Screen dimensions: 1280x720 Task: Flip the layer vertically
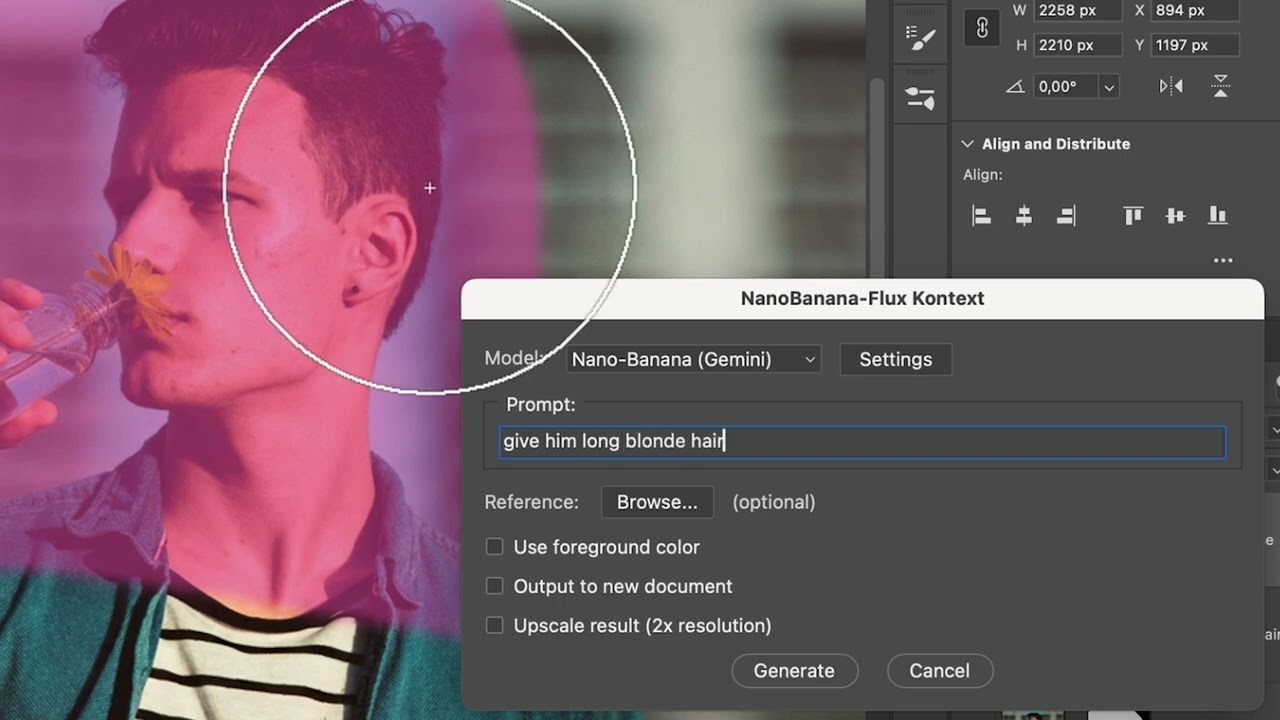coord(1220,87)
